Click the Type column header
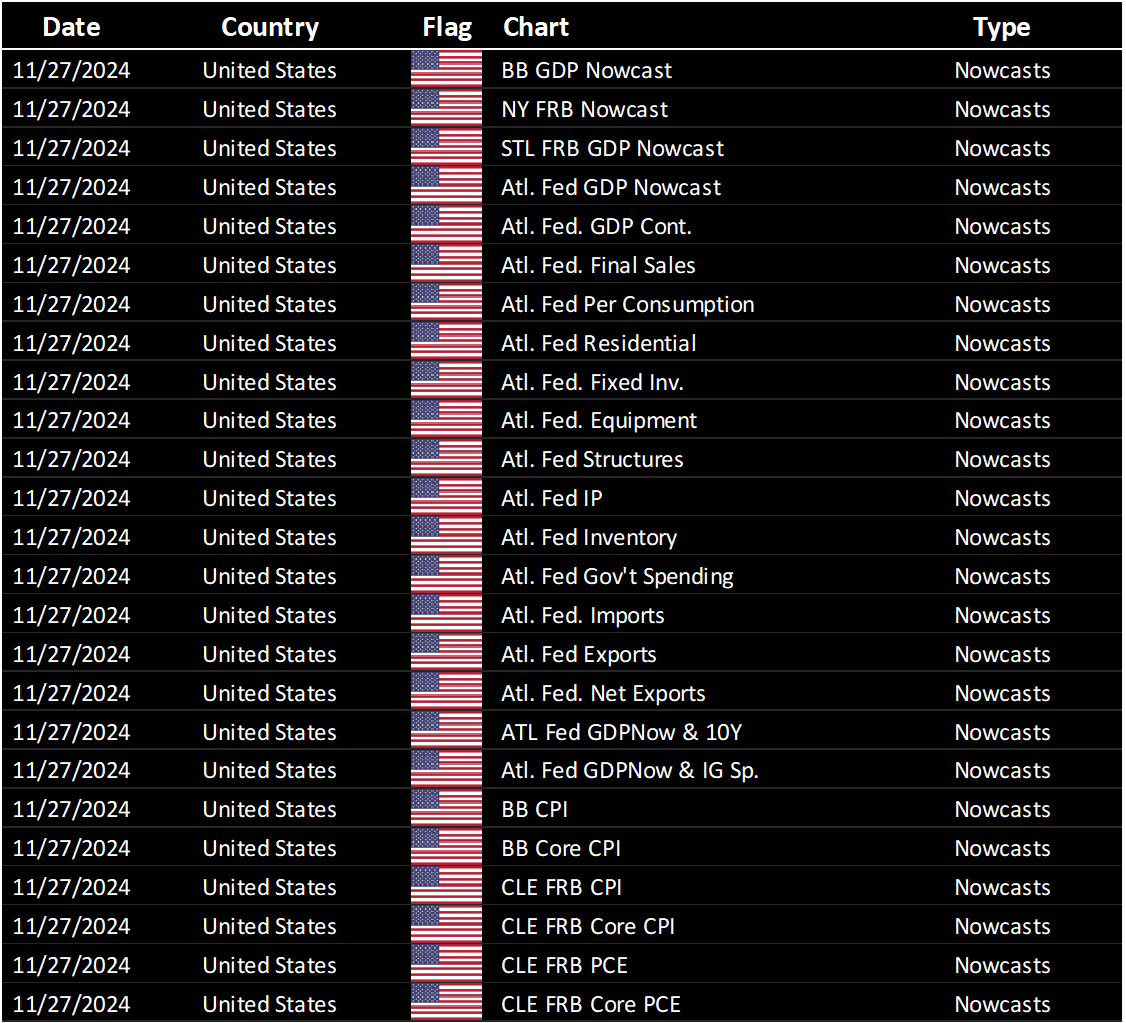 coord(1002,27)
